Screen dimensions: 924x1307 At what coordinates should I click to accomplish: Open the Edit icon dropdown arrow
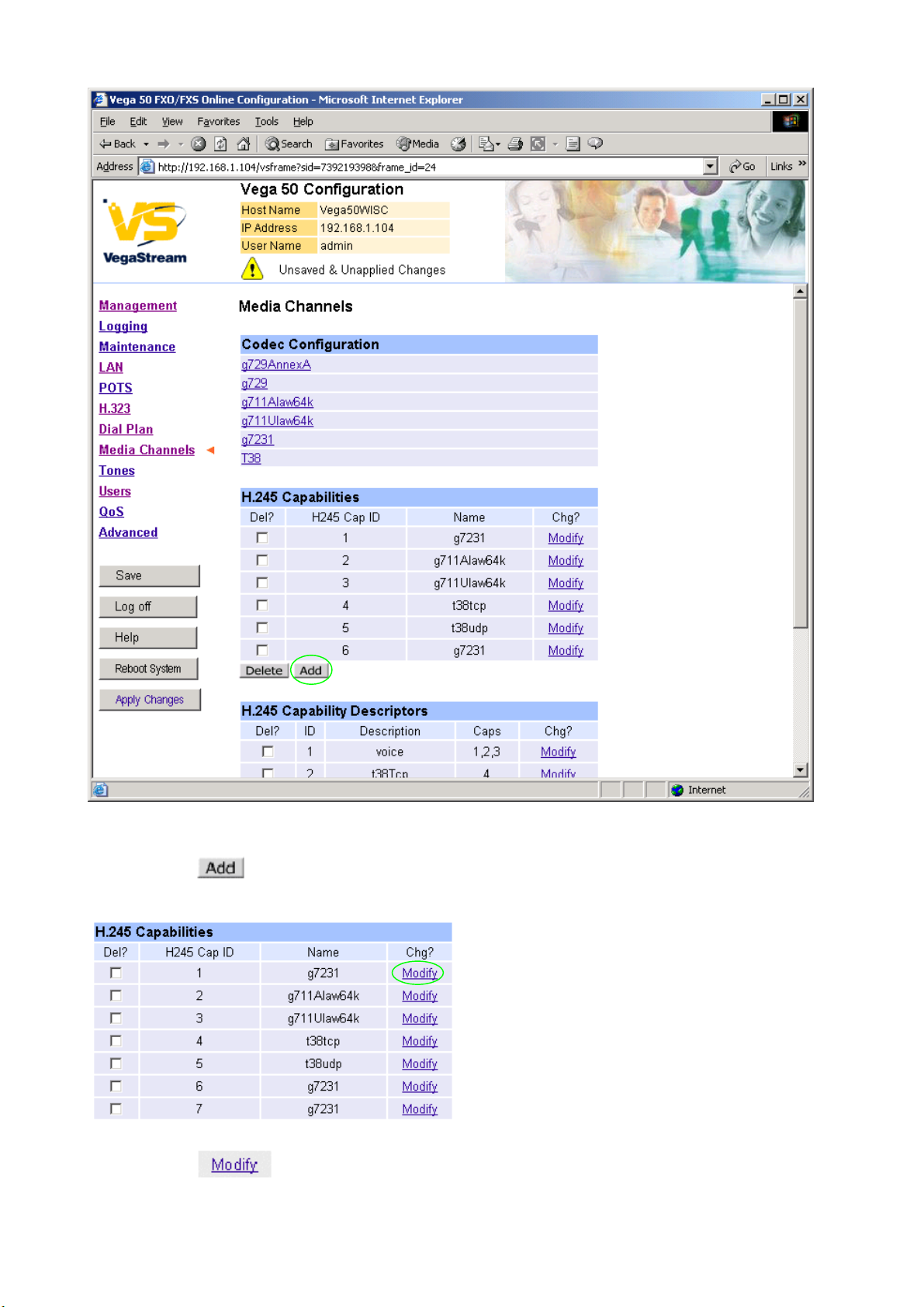point(555,144)
